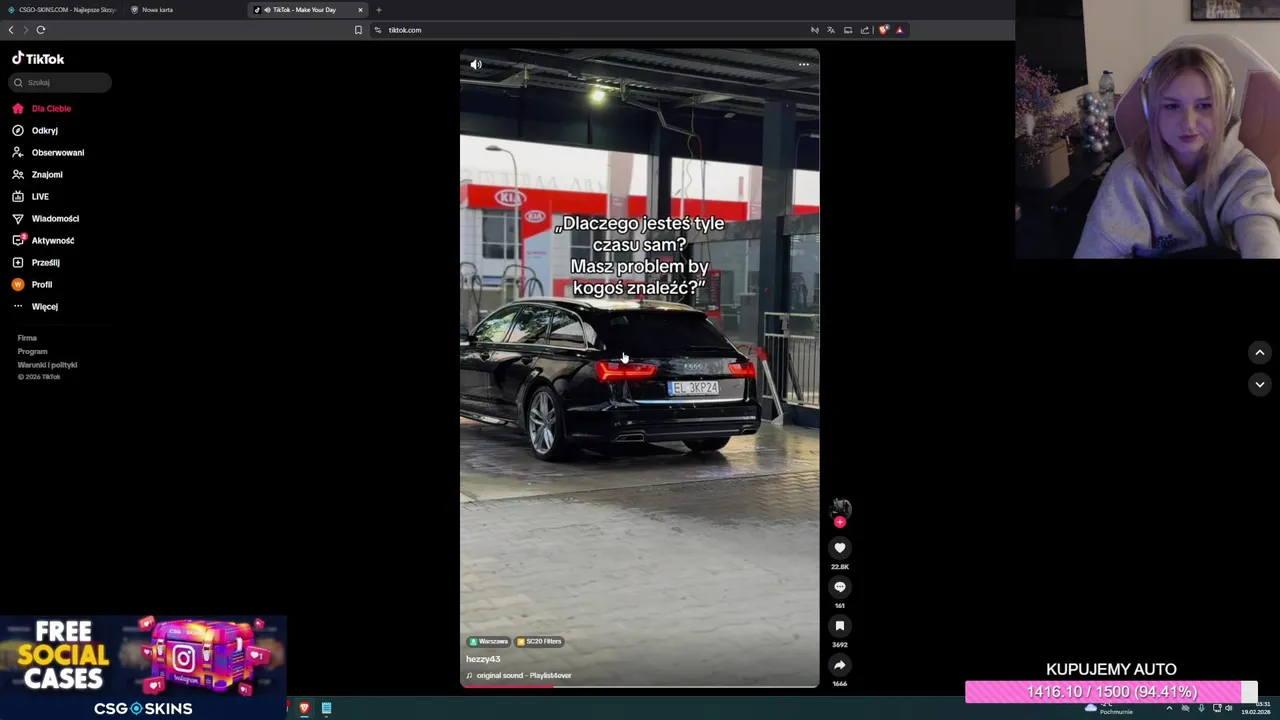Open Wiadomości messages

tap(46, 218)
